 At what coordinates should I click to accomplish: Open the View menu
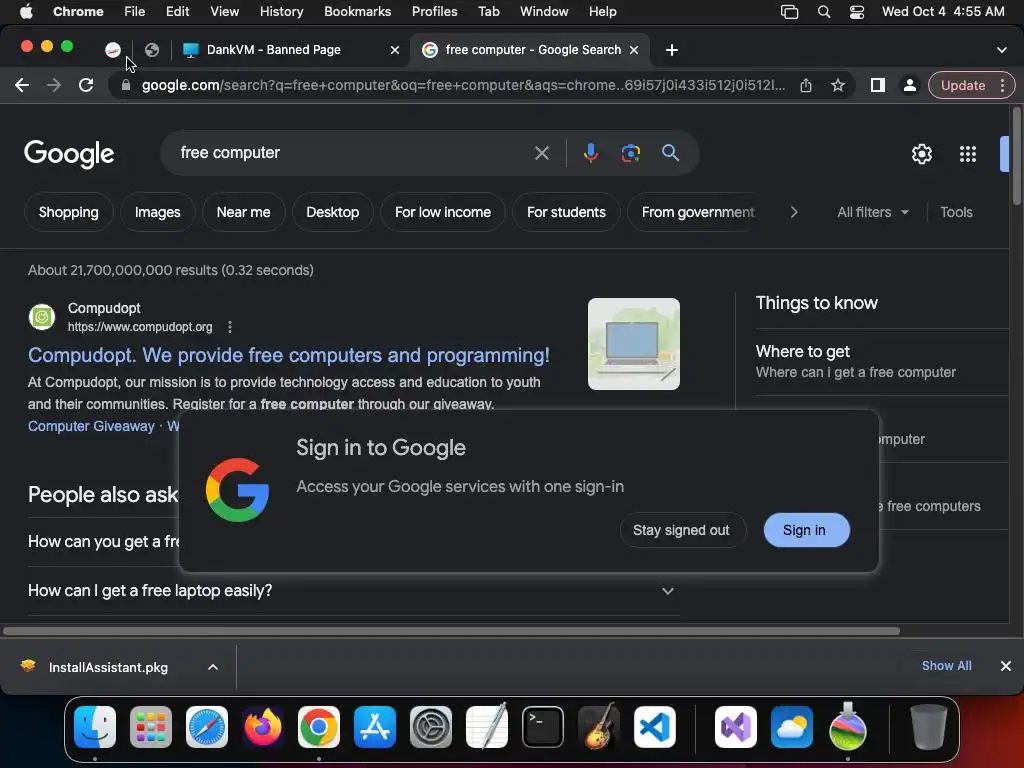point(224,12)
